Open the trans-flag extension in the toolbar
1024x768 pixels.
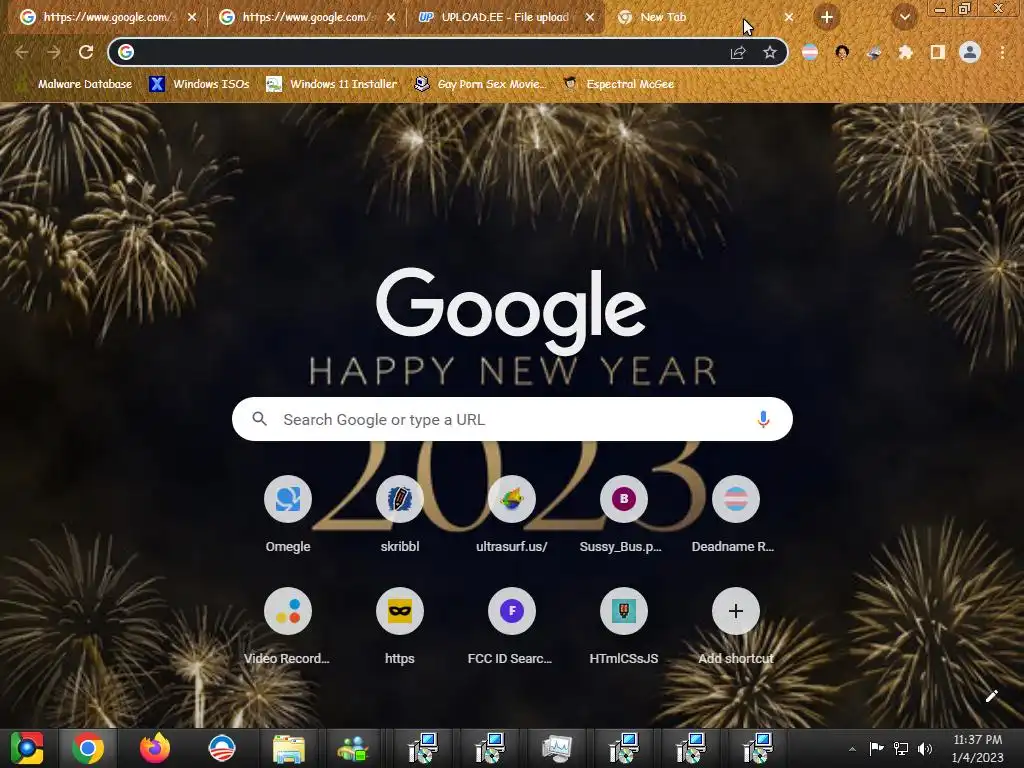point(810,52)
